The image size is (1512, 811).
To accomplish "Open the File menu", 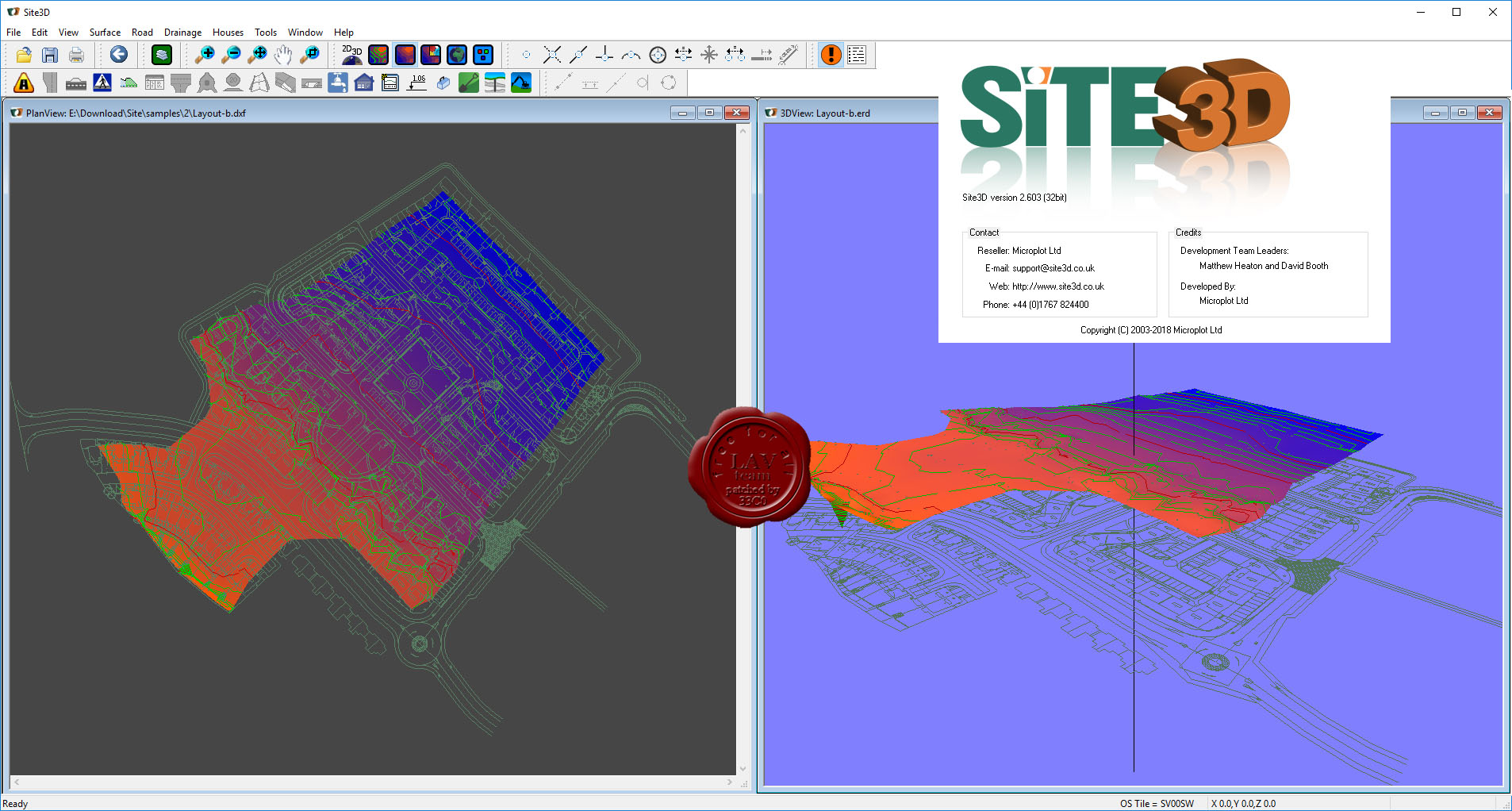I will point(13,33).
